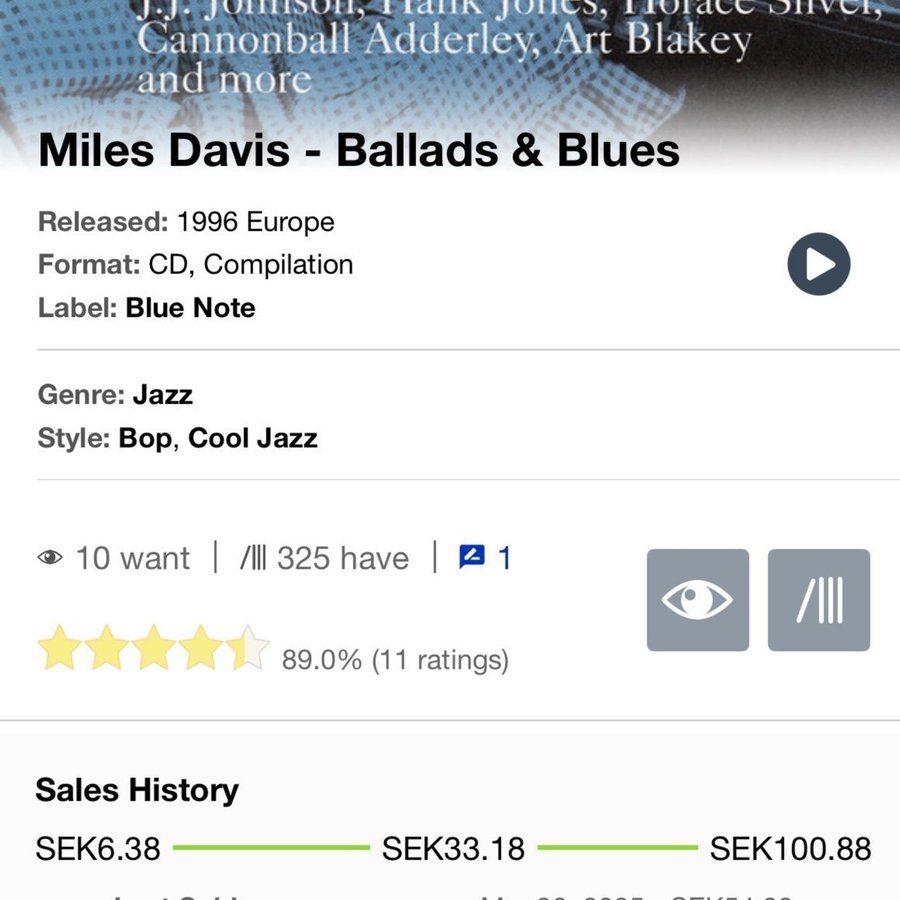View the highest sale price SEK100.88
Image resolution: width=900 pixels, height=900 pixels.
pos(790,849)
